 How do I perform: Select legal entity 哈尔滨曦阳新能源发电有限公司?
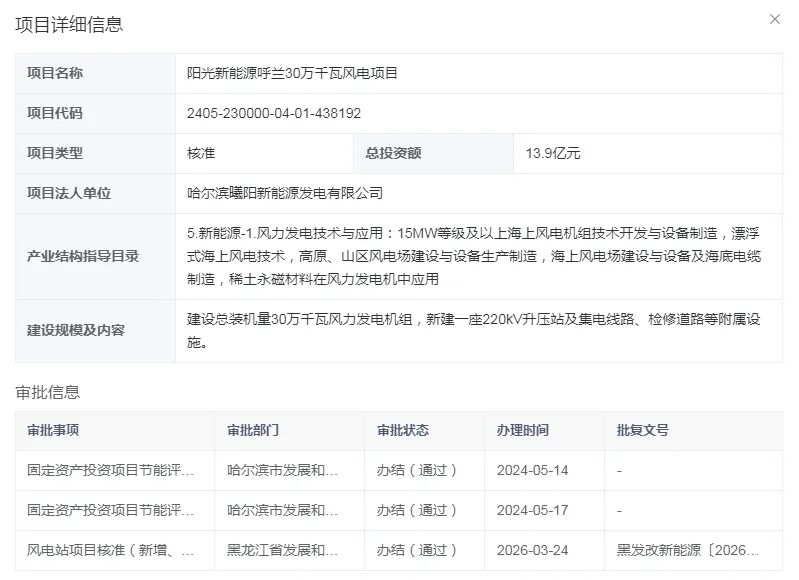[285, 193]
